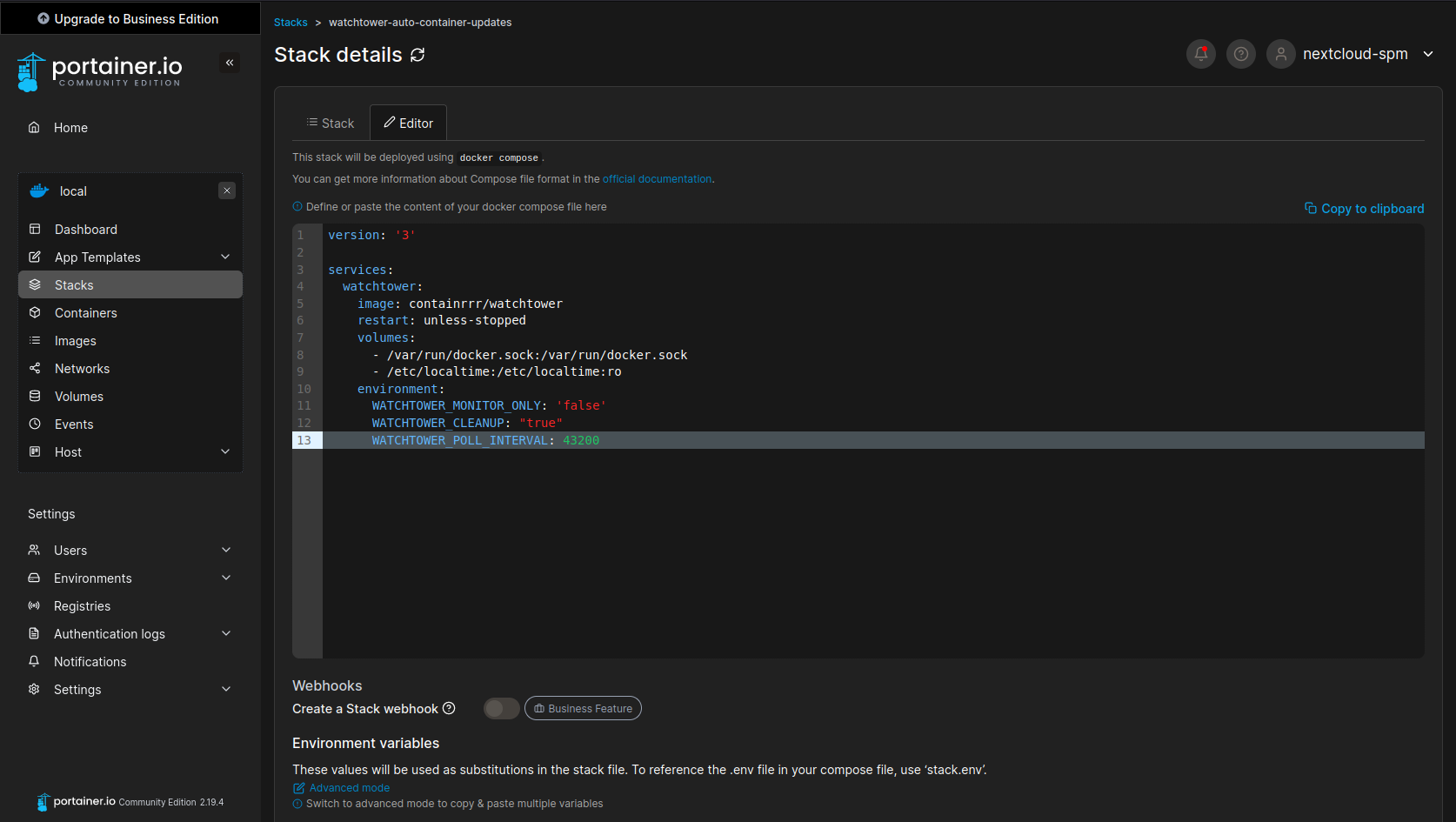Click the Advanced mode link

(349, 788)
